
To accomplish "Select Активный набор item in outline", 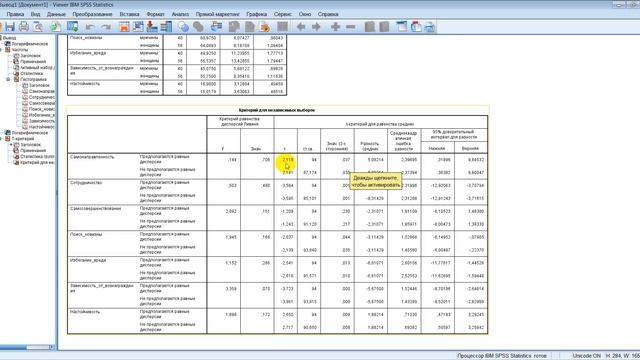I will (x=38, y=67).
